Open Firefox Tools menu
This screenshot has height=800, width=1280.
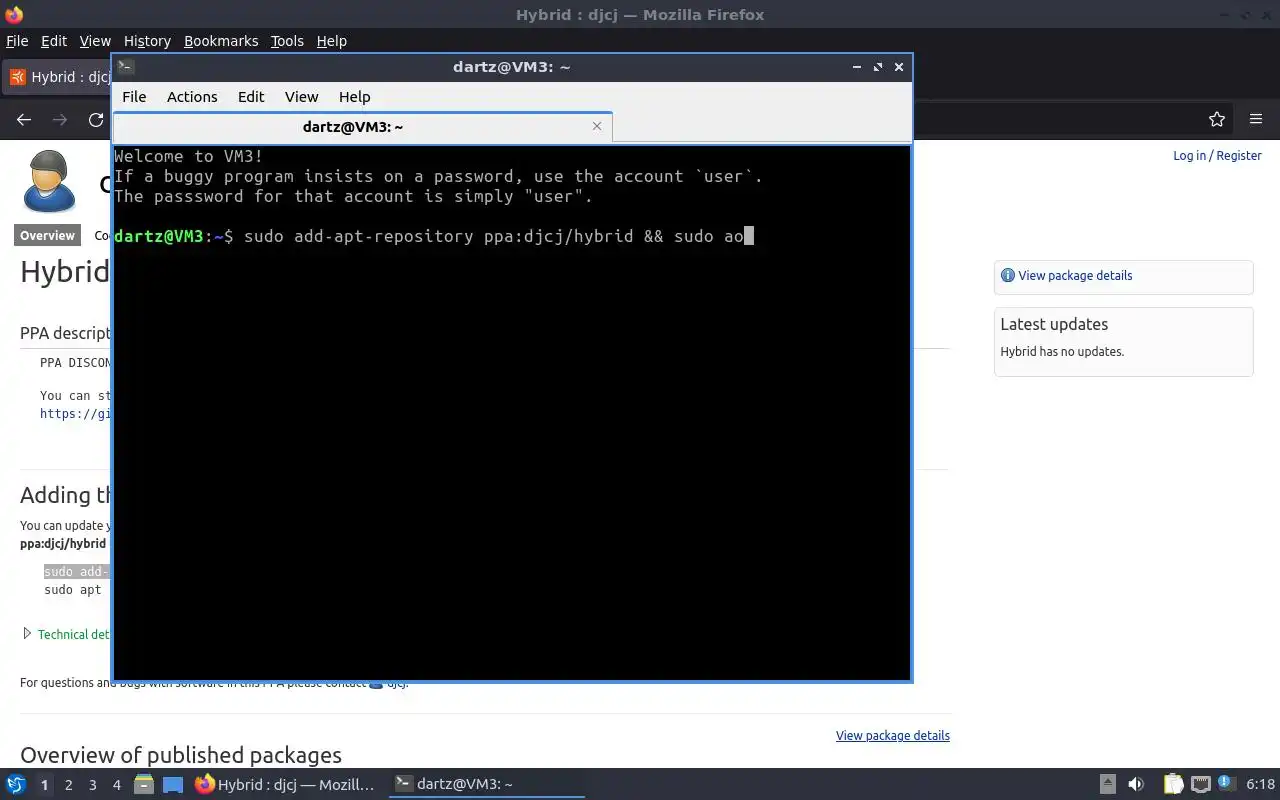coord(287,41)
